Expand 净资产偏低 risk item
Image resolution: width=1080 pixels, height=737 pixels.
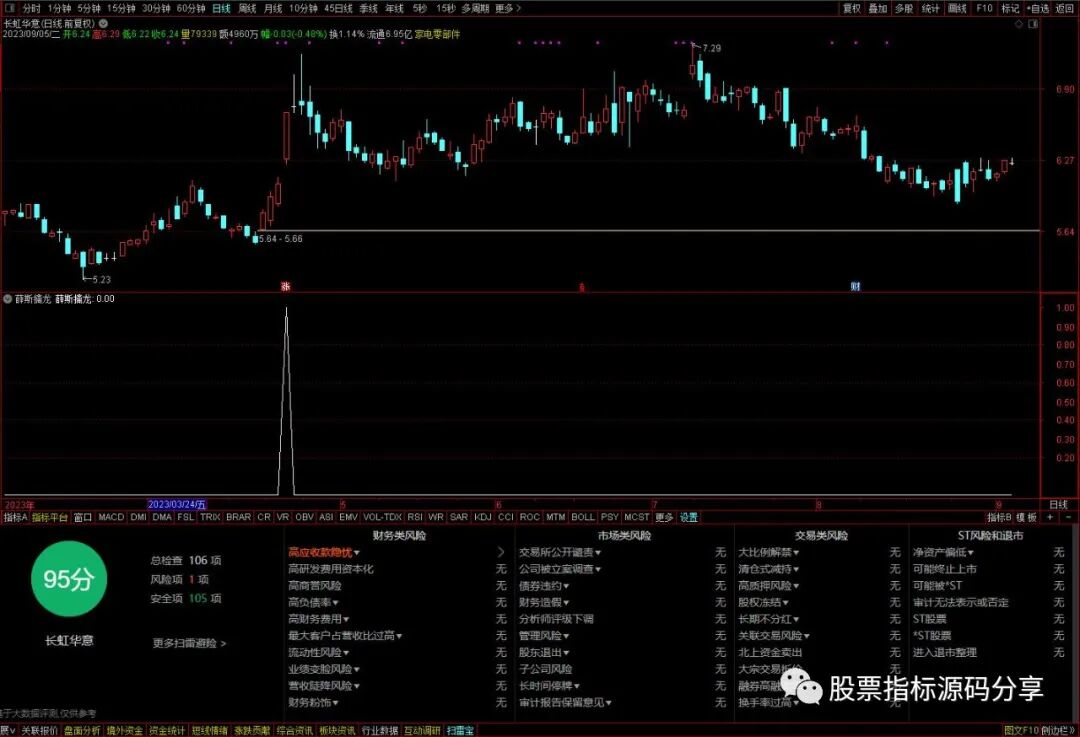tap(943, 552)
